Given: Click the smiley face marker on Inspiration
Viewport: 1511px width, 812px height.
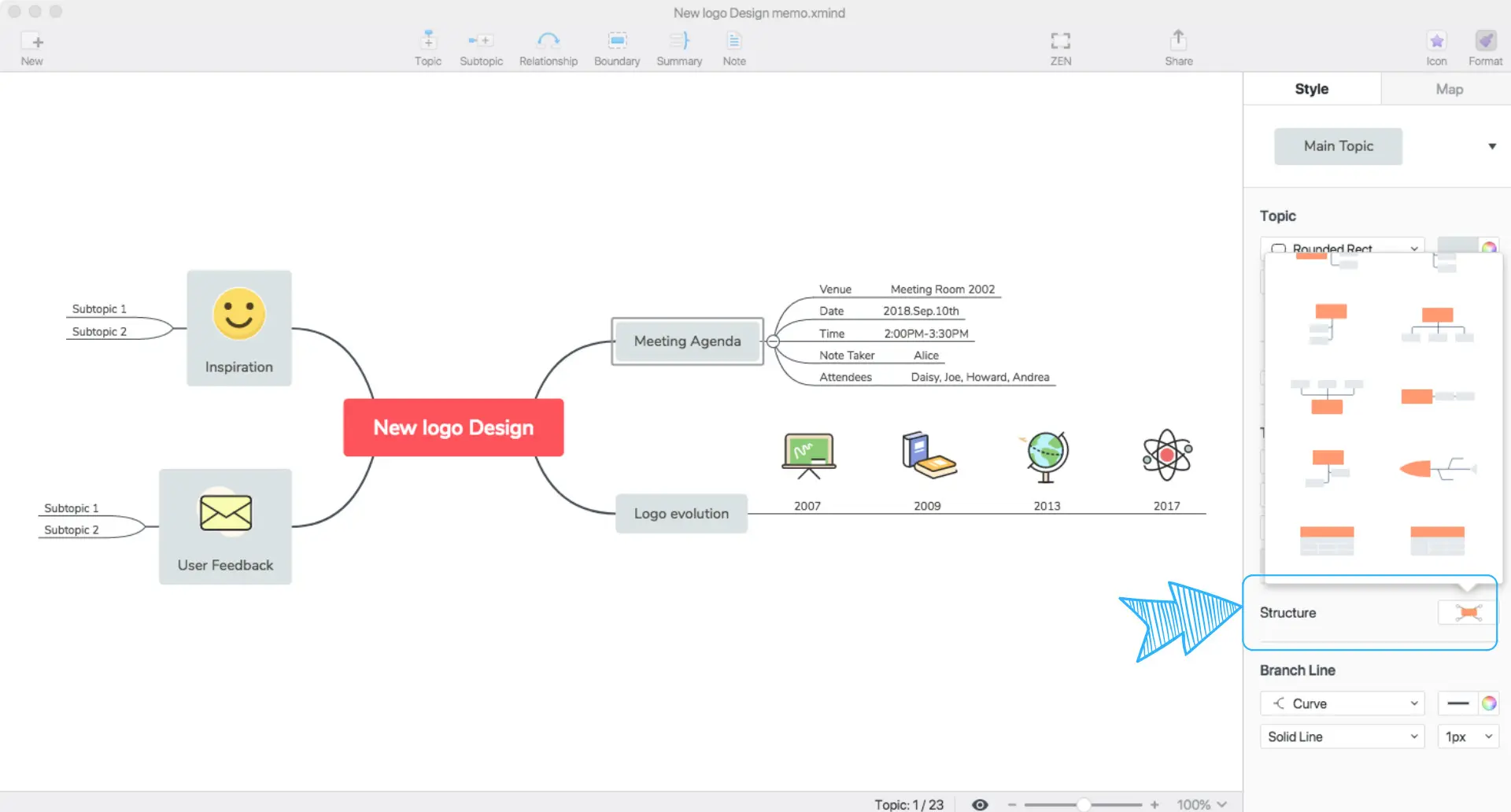Looking at the screenshot, I should (x=239, y=314).
